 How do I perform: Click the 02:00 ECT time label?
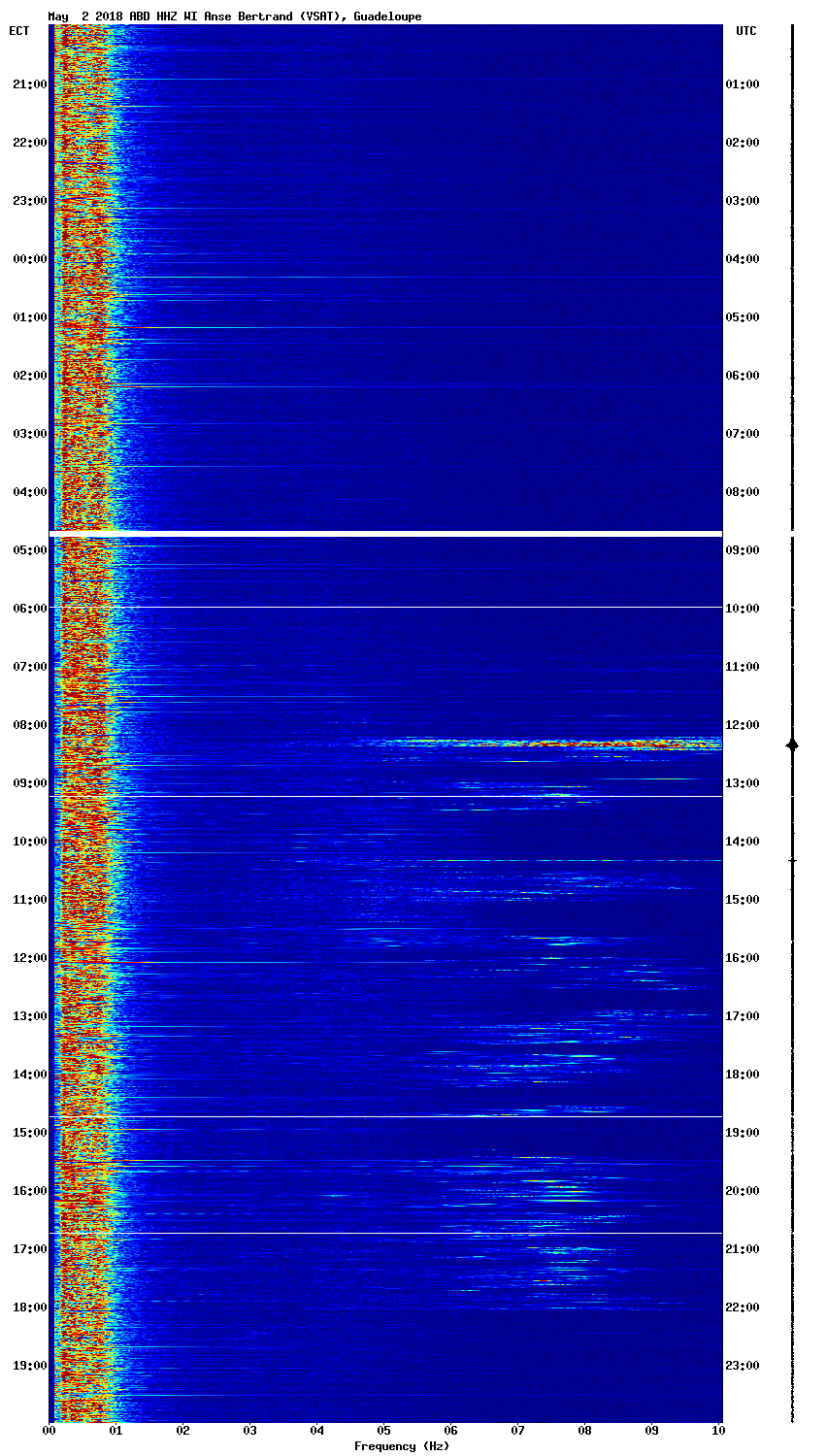(29, 376)
